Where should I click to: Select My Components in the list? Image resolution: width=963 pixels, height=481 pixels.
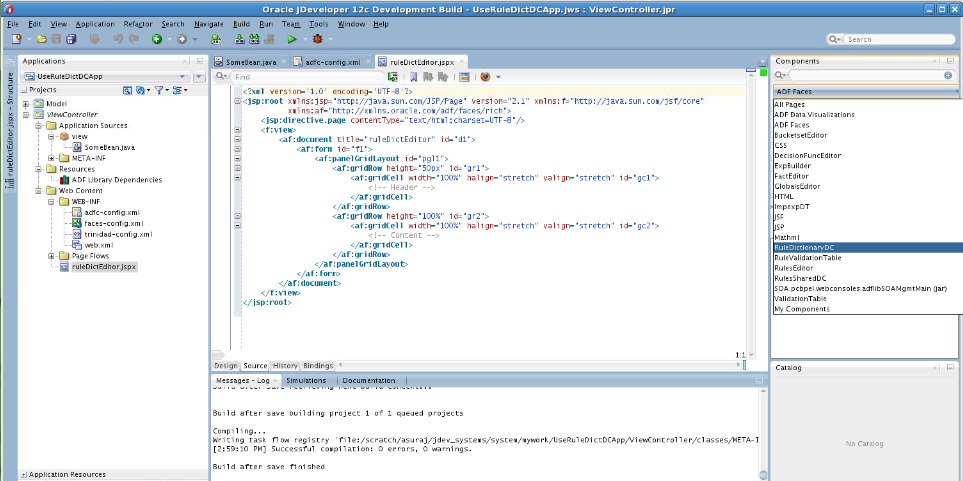coord(801,309)
